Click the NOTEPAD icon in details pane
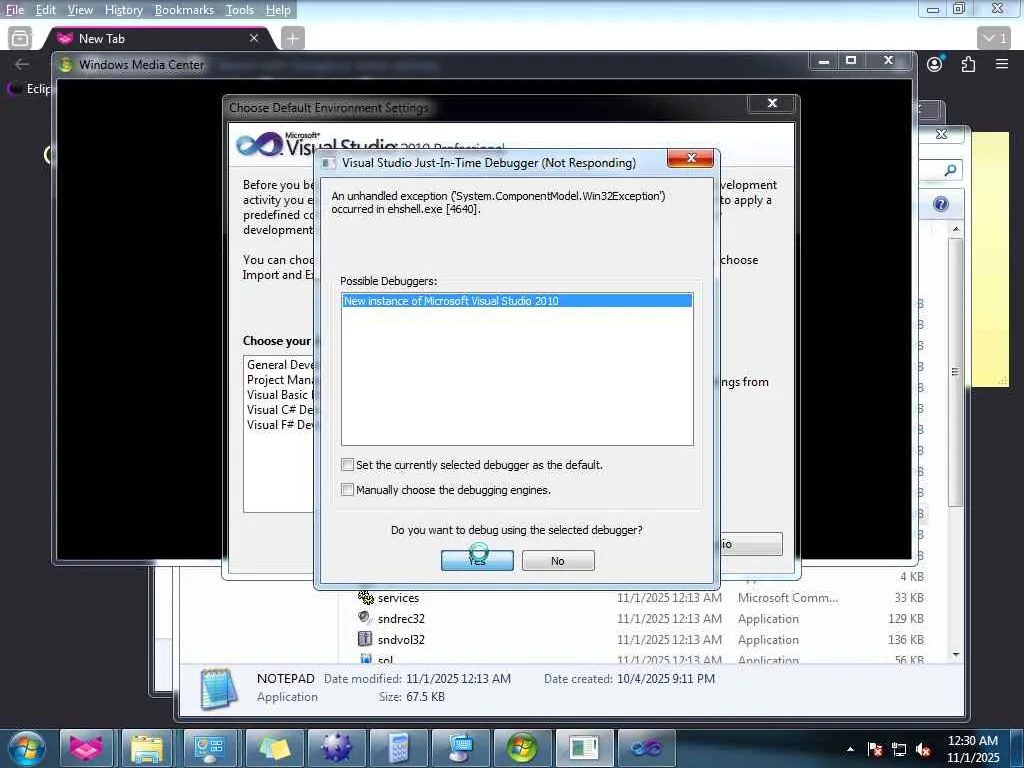Screen dimensions: 1024x768 pyautogui.click(x=218, y=688)
